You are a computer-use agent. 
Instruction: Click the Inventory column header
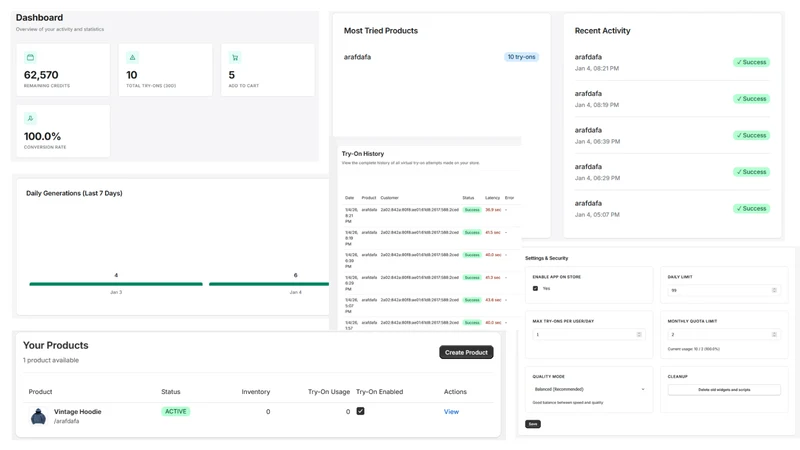point(256,392)
